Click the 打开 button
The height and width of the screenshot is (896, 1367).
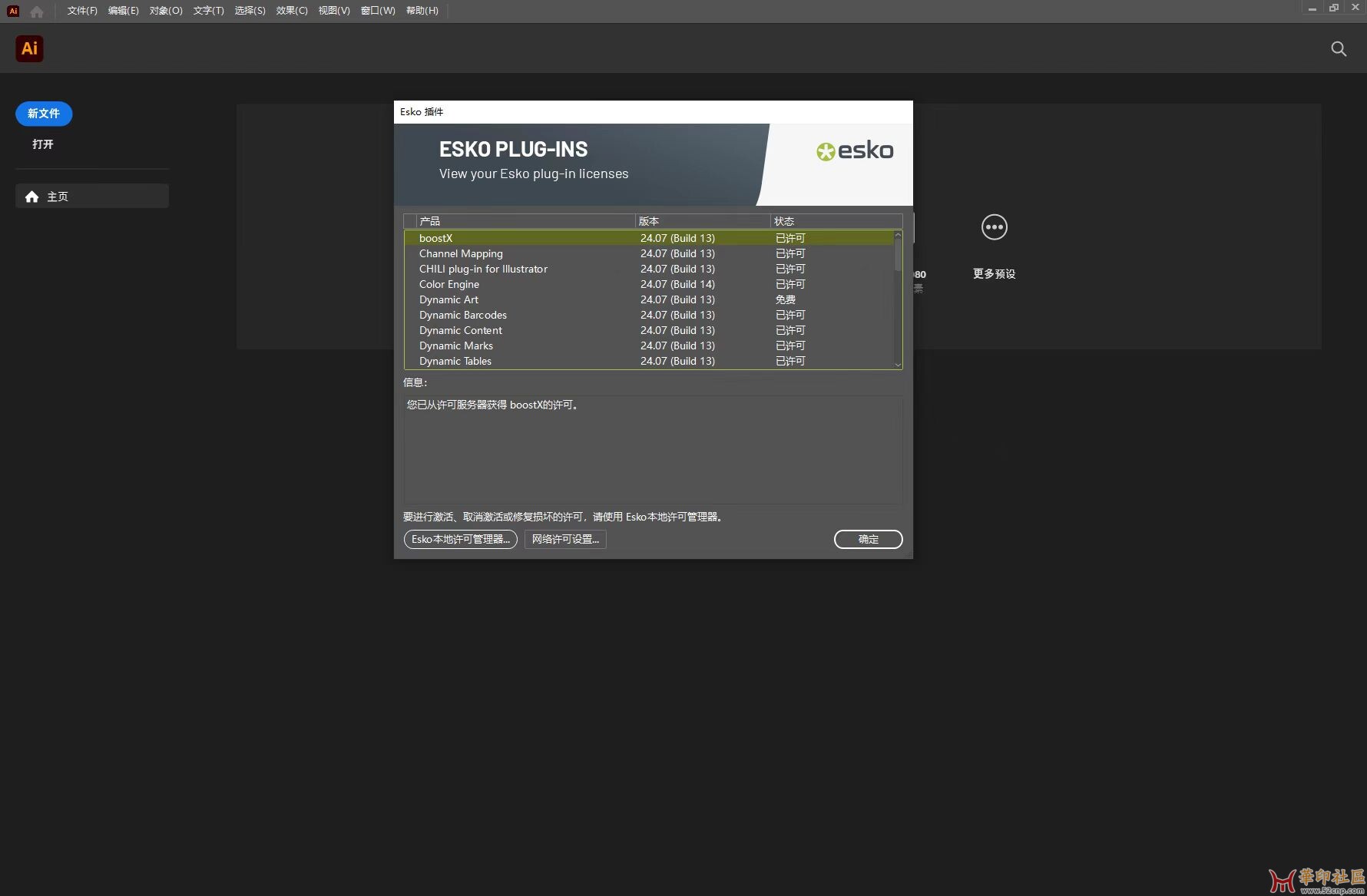[x=43, y=144]
